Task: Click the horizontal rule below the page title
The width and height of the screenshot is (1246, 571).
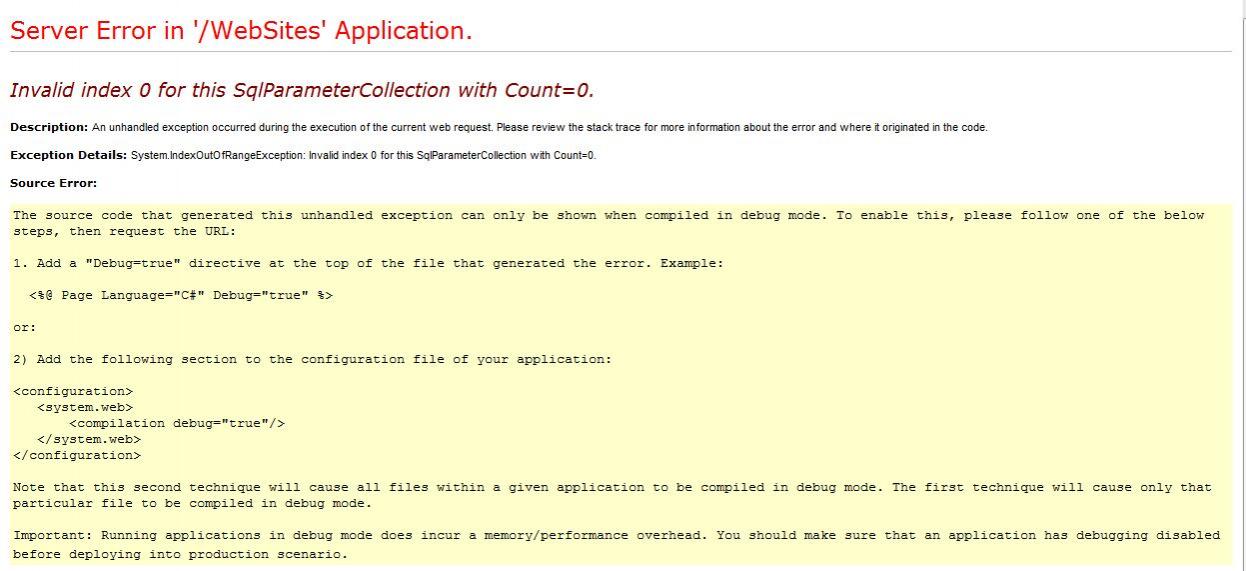Action: click(x=621, y=52)
